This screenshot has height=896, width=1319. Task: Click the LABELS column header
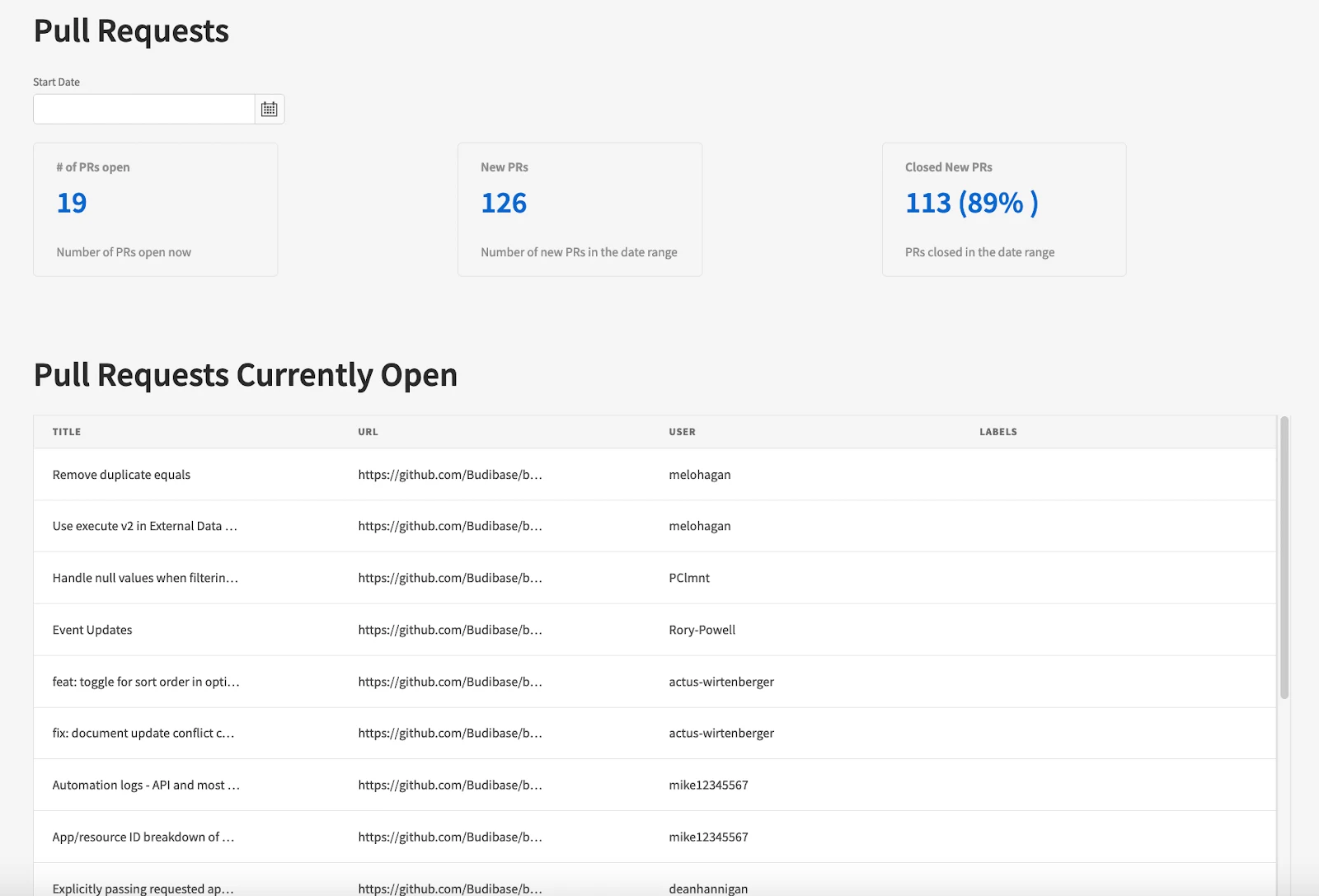click(998, 432)
